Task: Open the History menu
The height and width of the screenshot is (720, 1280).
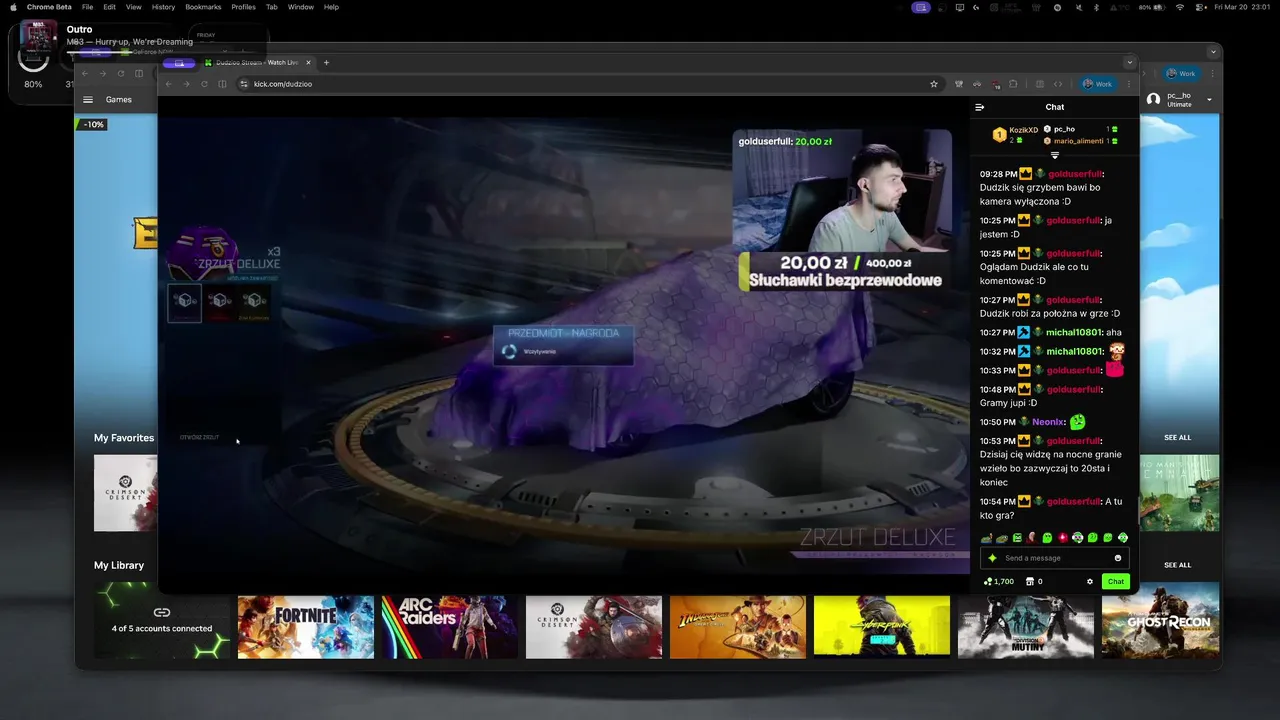Action: point(163,7)
